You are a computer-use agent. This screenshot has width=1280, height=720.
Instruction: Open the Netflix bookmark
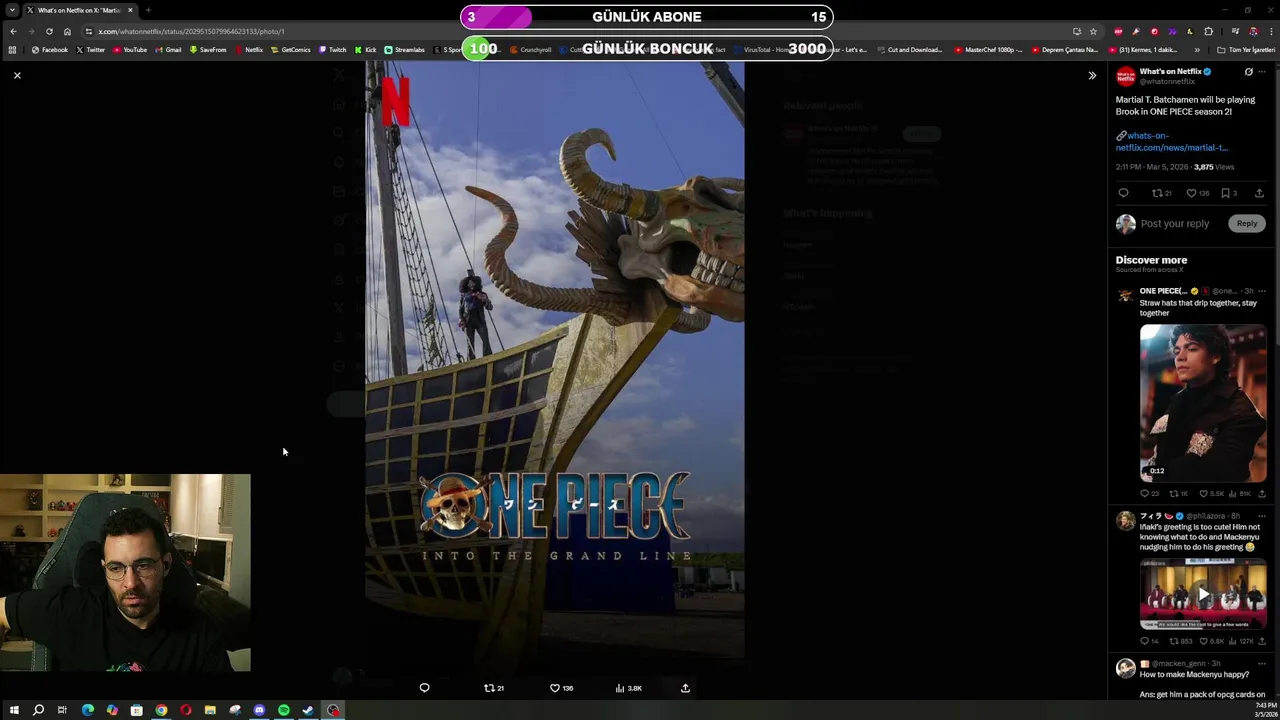click(x=249, y=50)
